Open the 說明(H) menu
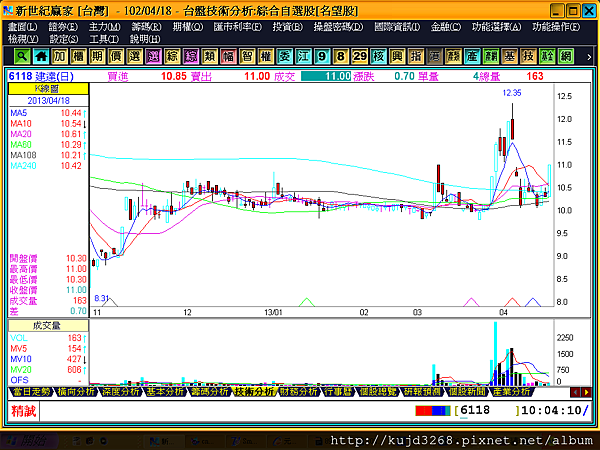 [145, 39]
